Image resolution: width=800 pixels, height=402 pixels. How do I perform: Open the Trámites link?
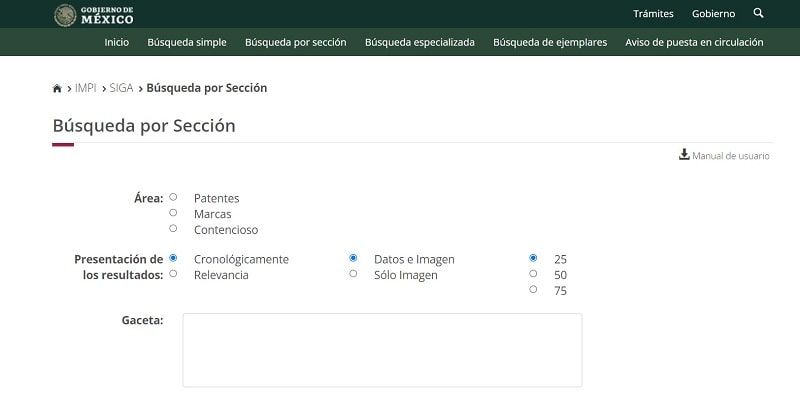pyautogui.click(x=653, y=14)
